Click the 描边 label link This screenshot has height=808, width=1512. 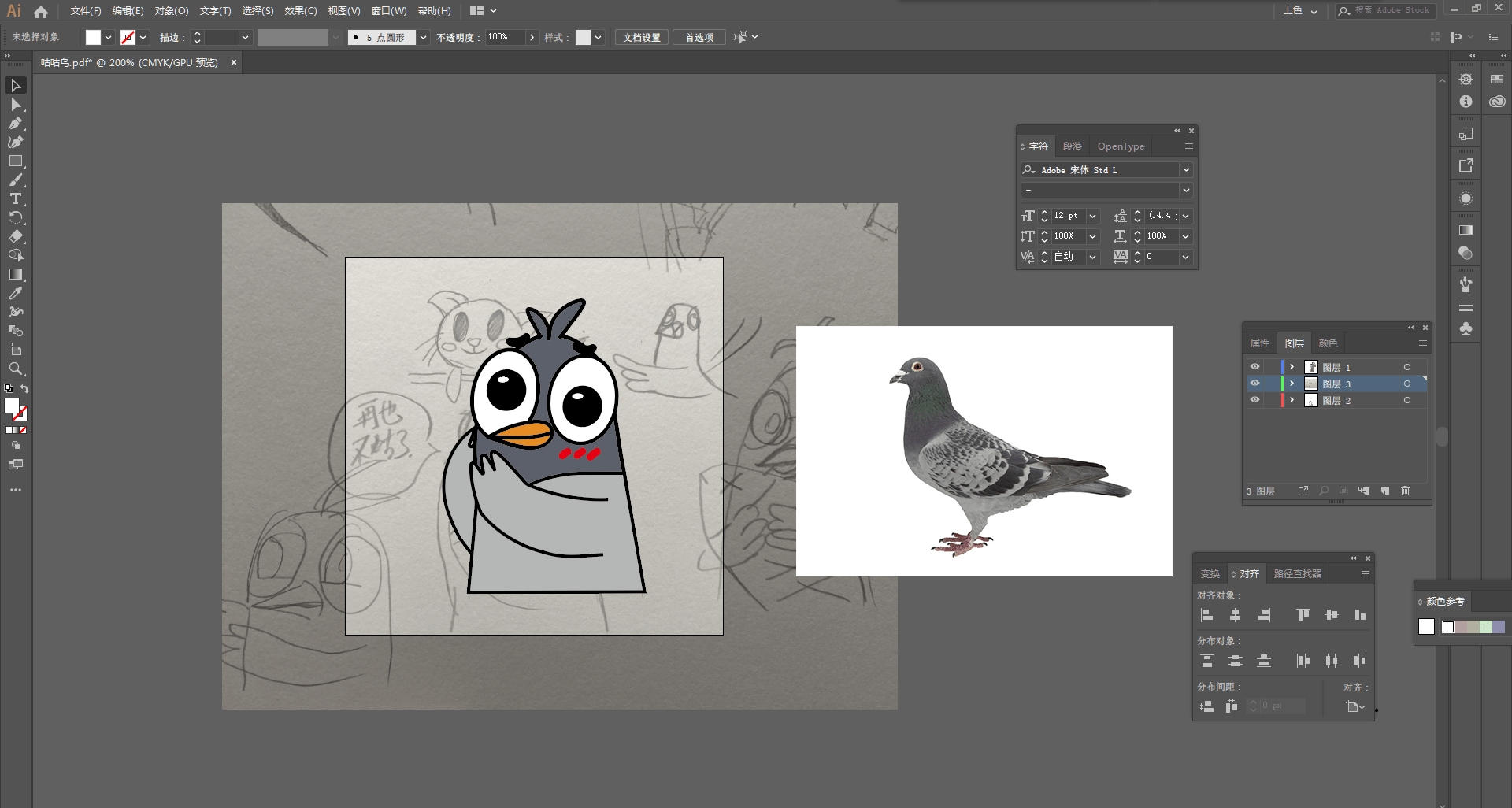click(172, 37)
